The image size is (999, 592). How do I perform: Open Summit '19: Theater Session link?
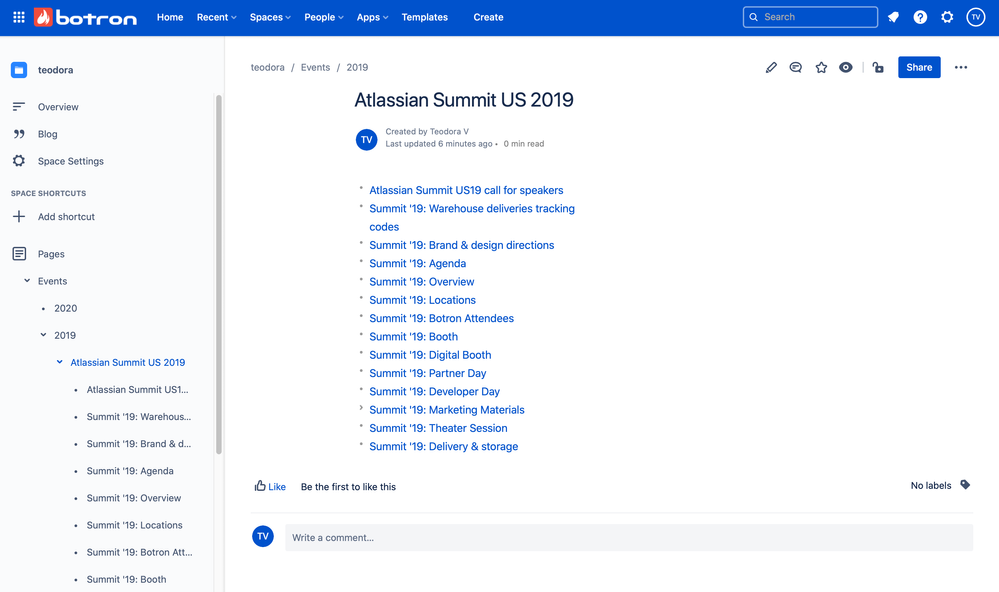[438, 428]
